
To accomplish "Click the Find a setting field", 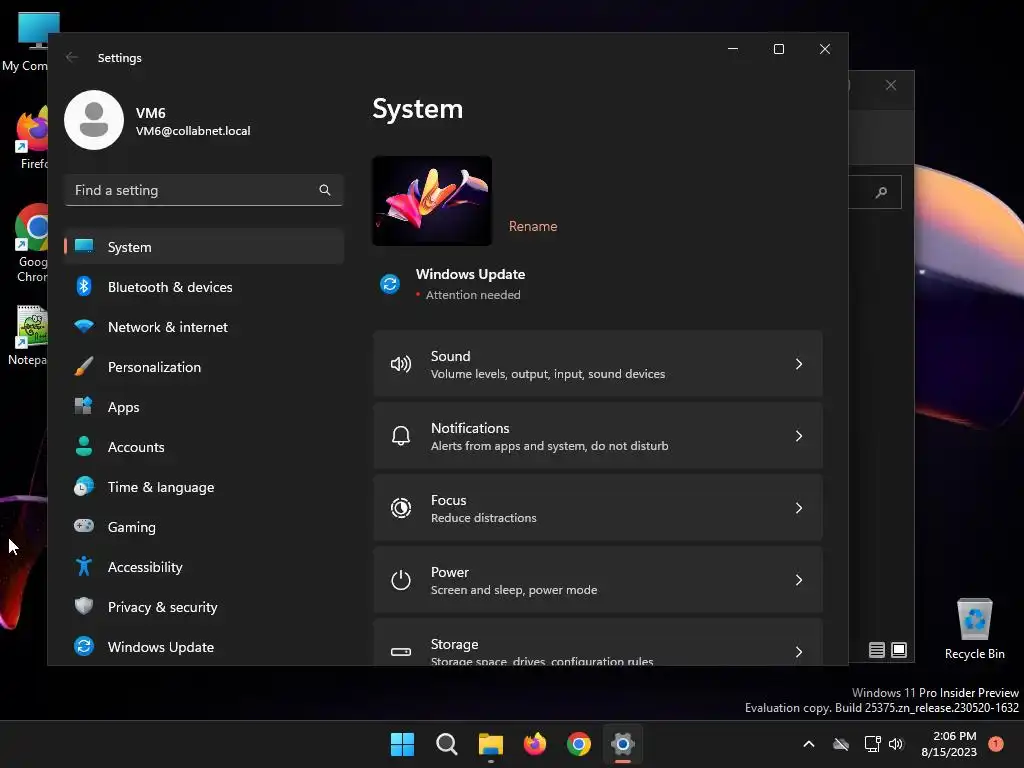I will point(204,190).
